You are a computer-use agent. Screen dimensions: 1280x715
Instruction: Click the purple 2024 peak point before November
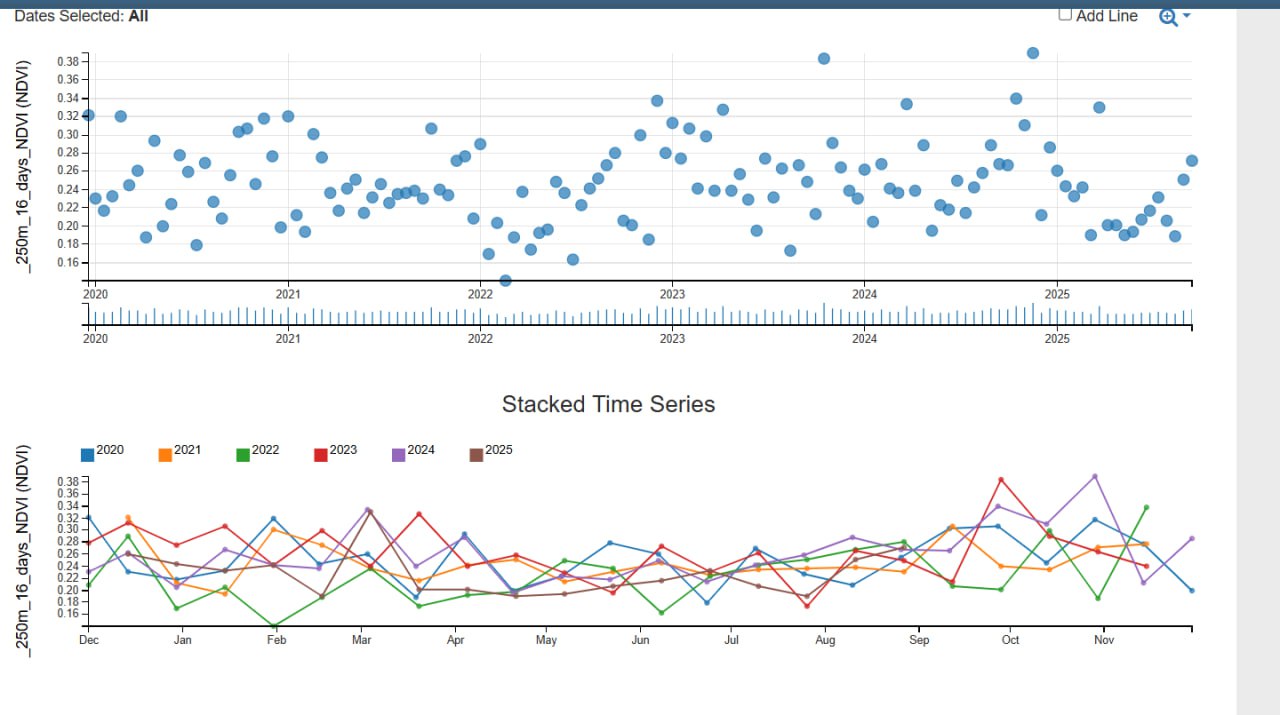(1095, 476)
